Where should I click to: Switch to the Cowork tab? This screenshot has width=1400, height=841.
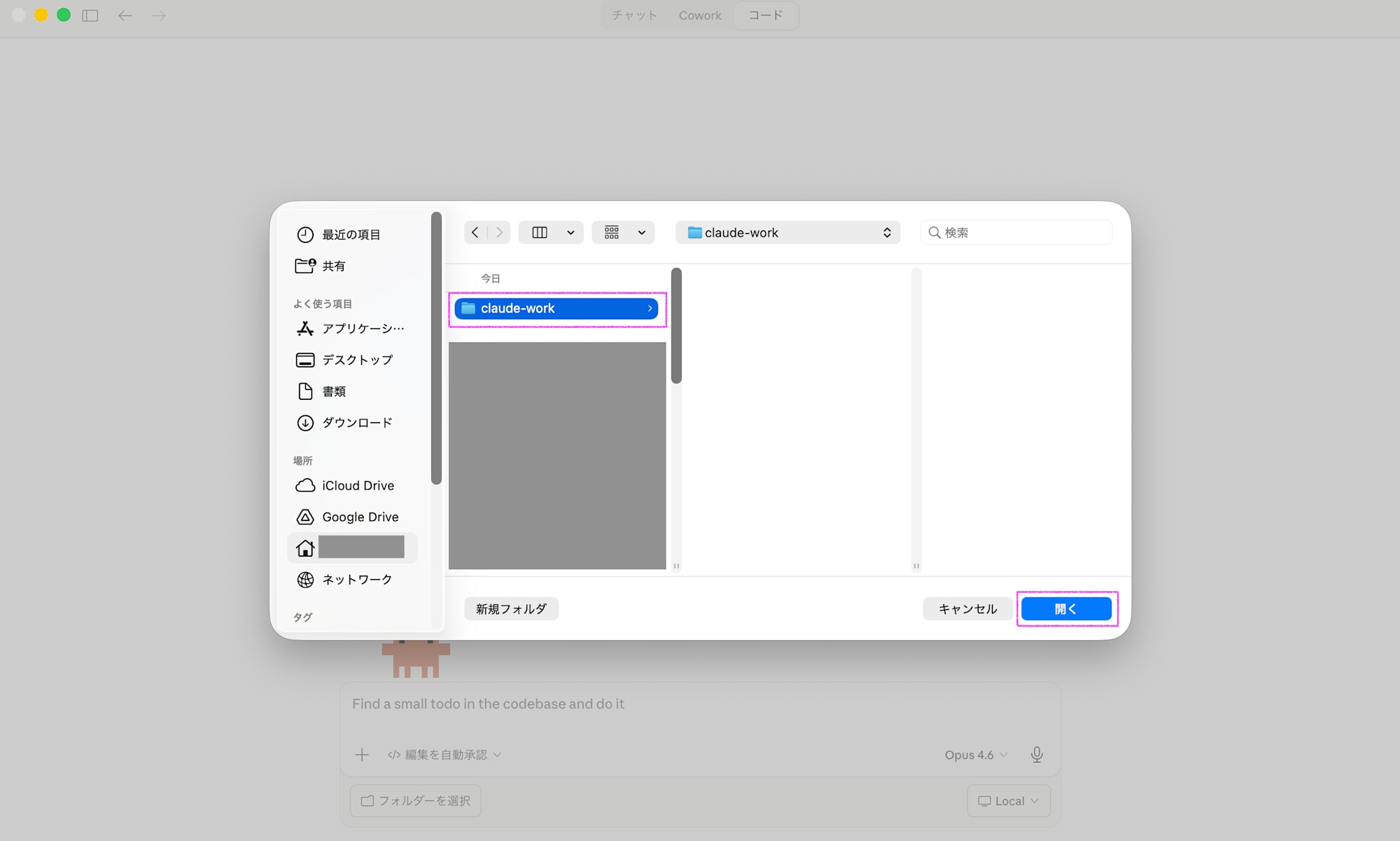point(699,15)
